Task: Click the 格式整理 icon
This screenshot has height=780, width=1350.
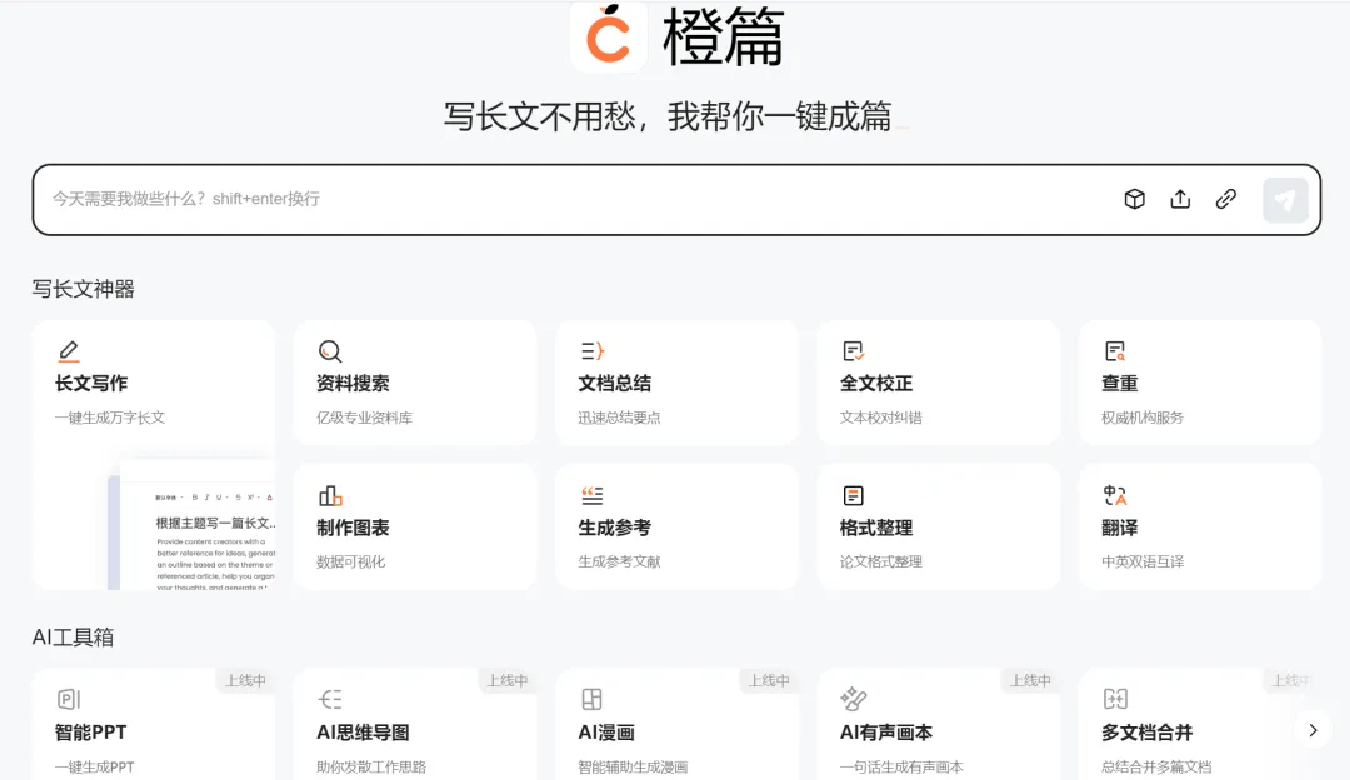Action: (853, 495)
